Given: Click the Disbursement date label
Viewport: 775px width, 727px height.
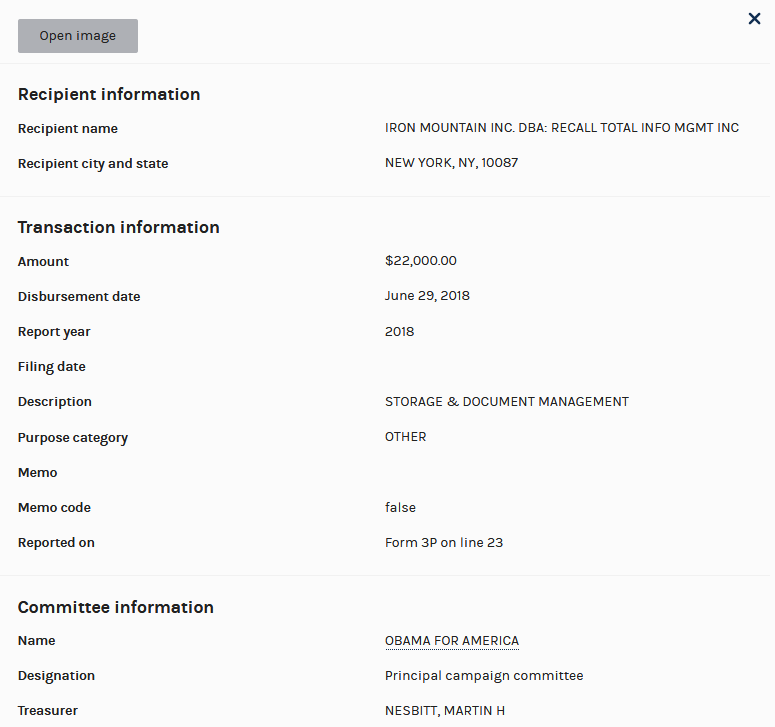Looking at the screenshot, I should point(79,297).
